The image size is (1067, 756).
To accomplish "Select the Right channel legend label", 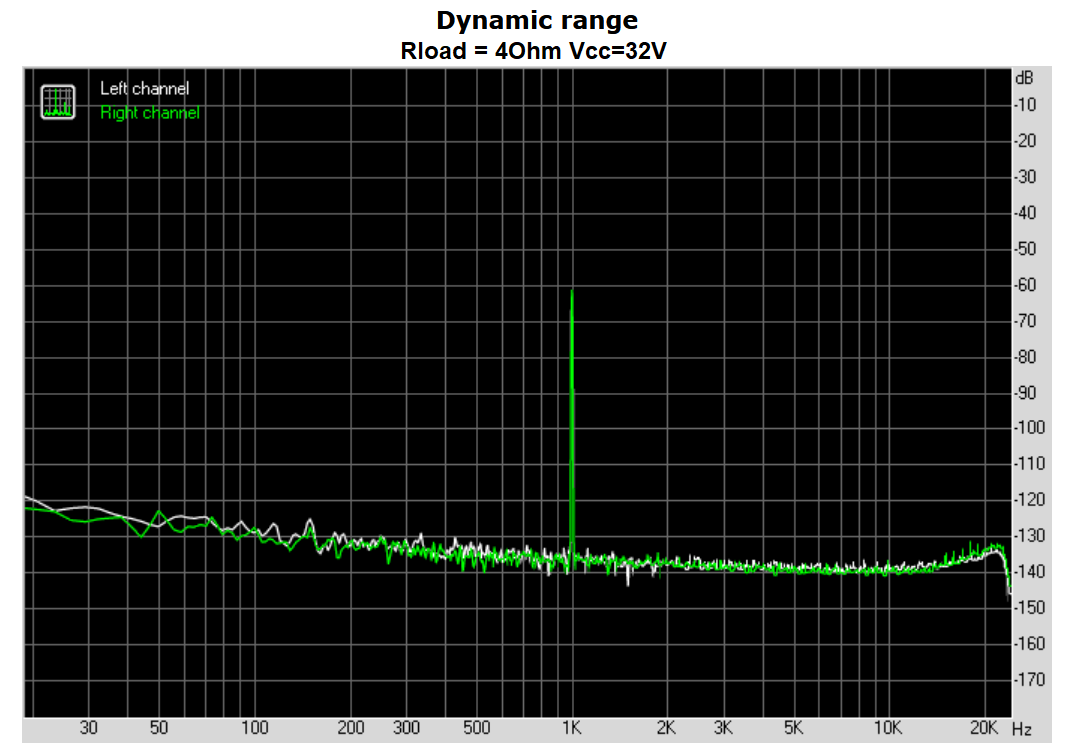I will pos(150,113).
